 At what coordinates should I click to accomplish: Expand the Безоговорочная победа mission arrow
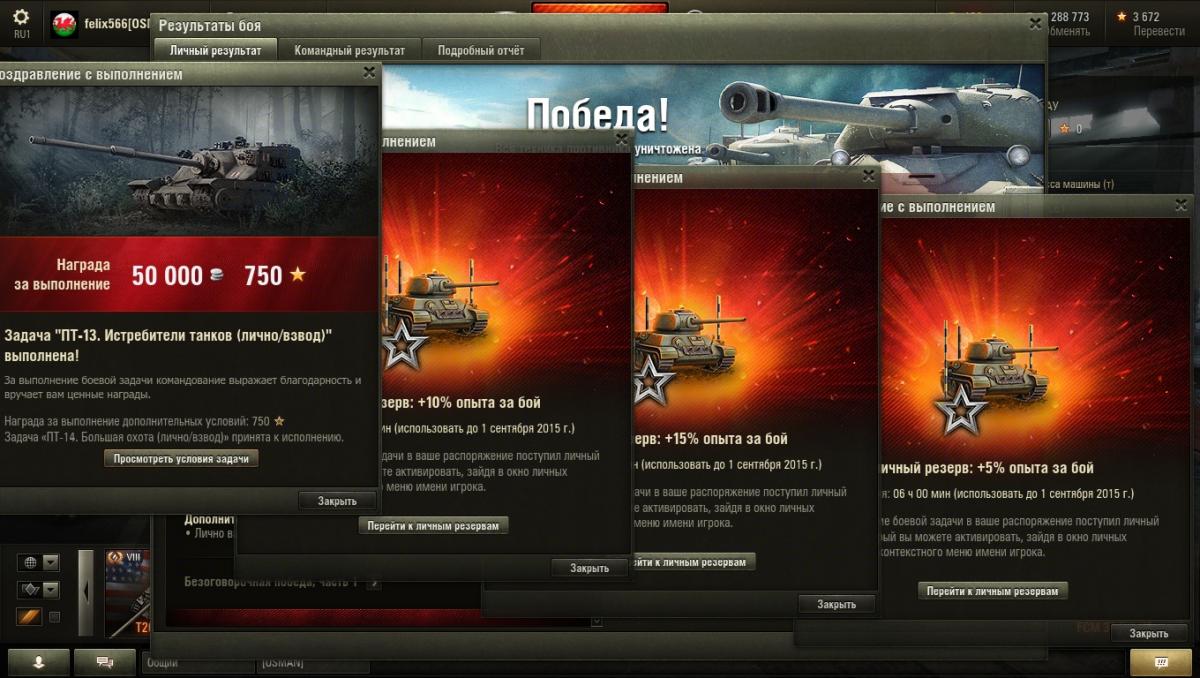[372, 582]
